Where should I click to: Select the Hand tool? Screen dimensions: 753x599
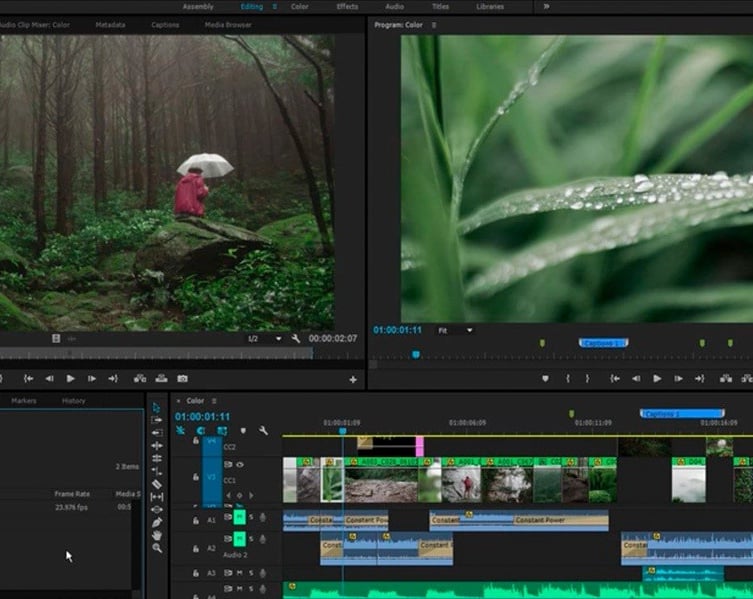157,535
